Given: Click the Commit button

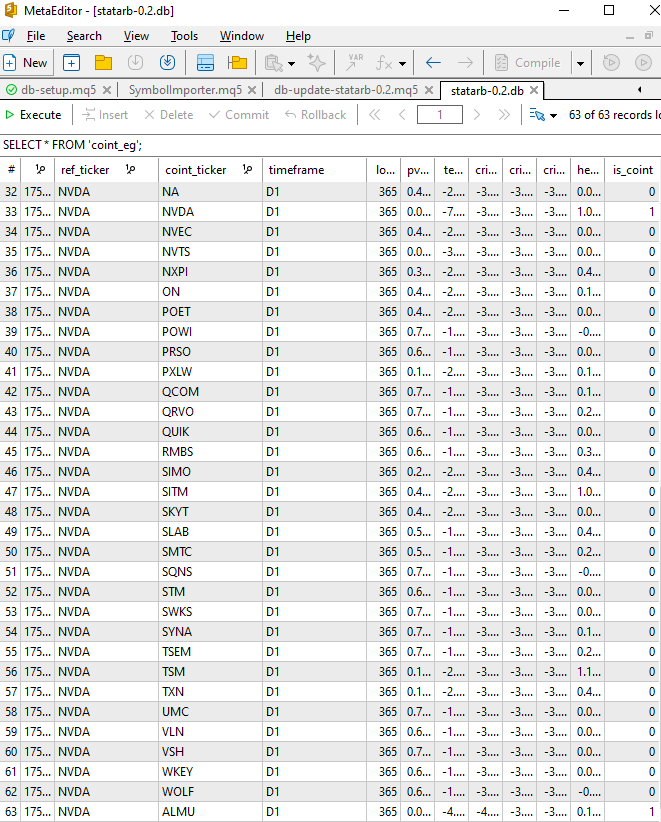Looking at the screenshot, I should point(239,115).
